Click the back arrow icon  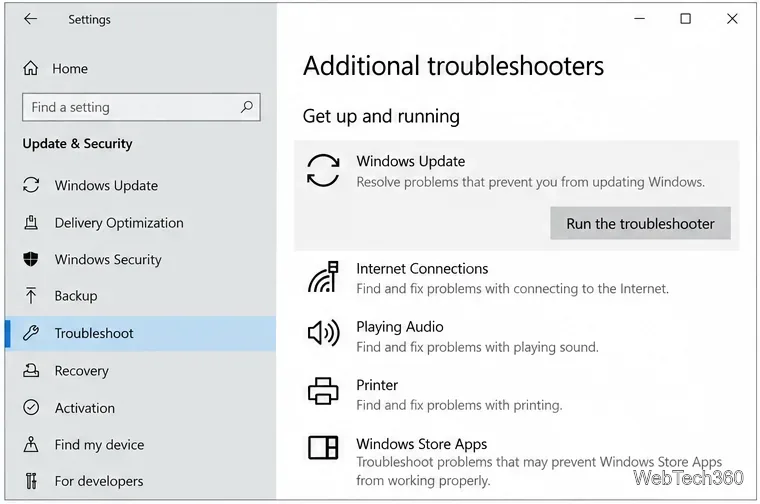30,19
